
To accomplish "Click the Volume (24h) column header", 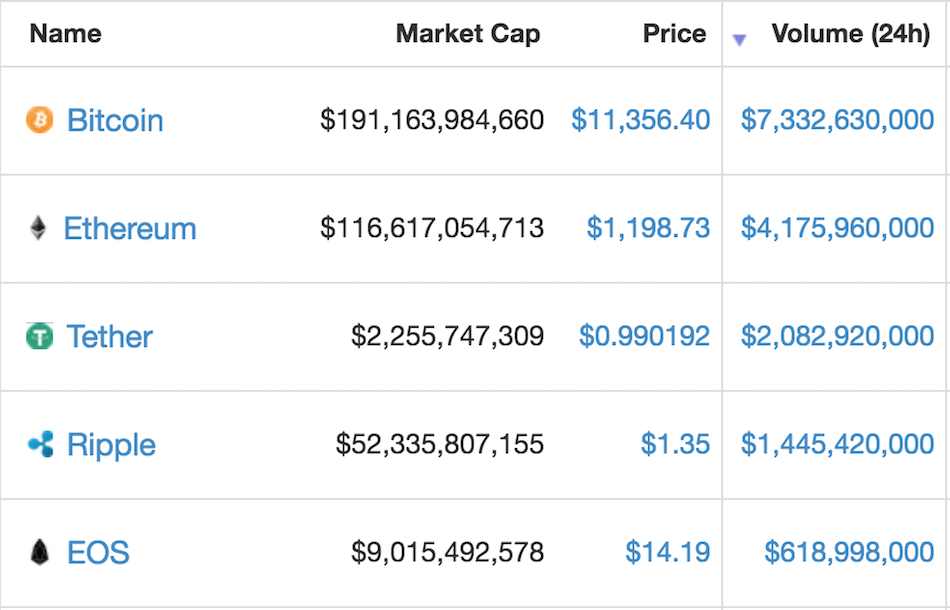I will (850, 34).
